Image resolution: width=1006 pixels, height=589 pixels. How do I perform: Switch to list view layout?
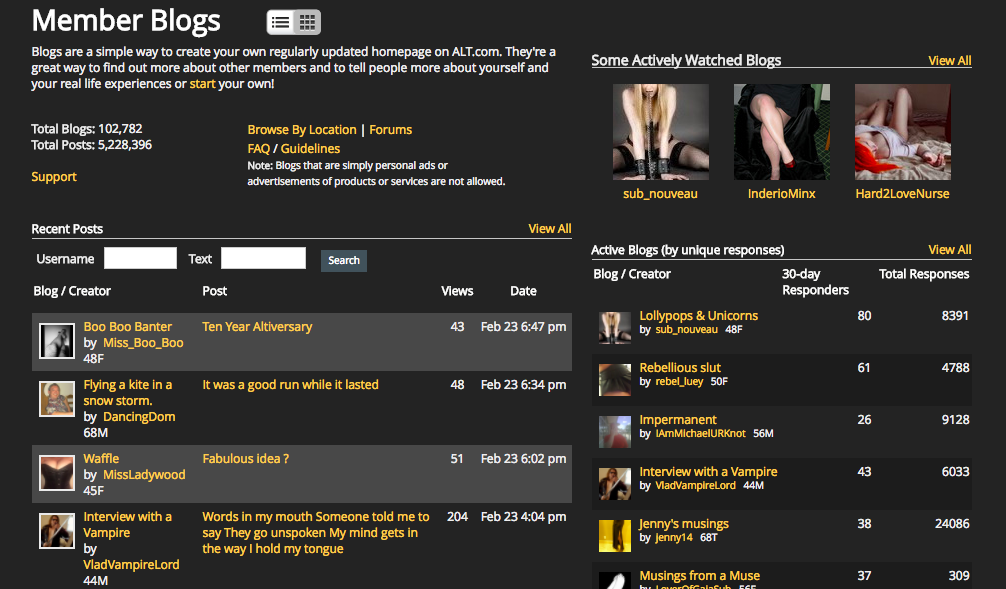pyautogui.click(x=280, y=22)
